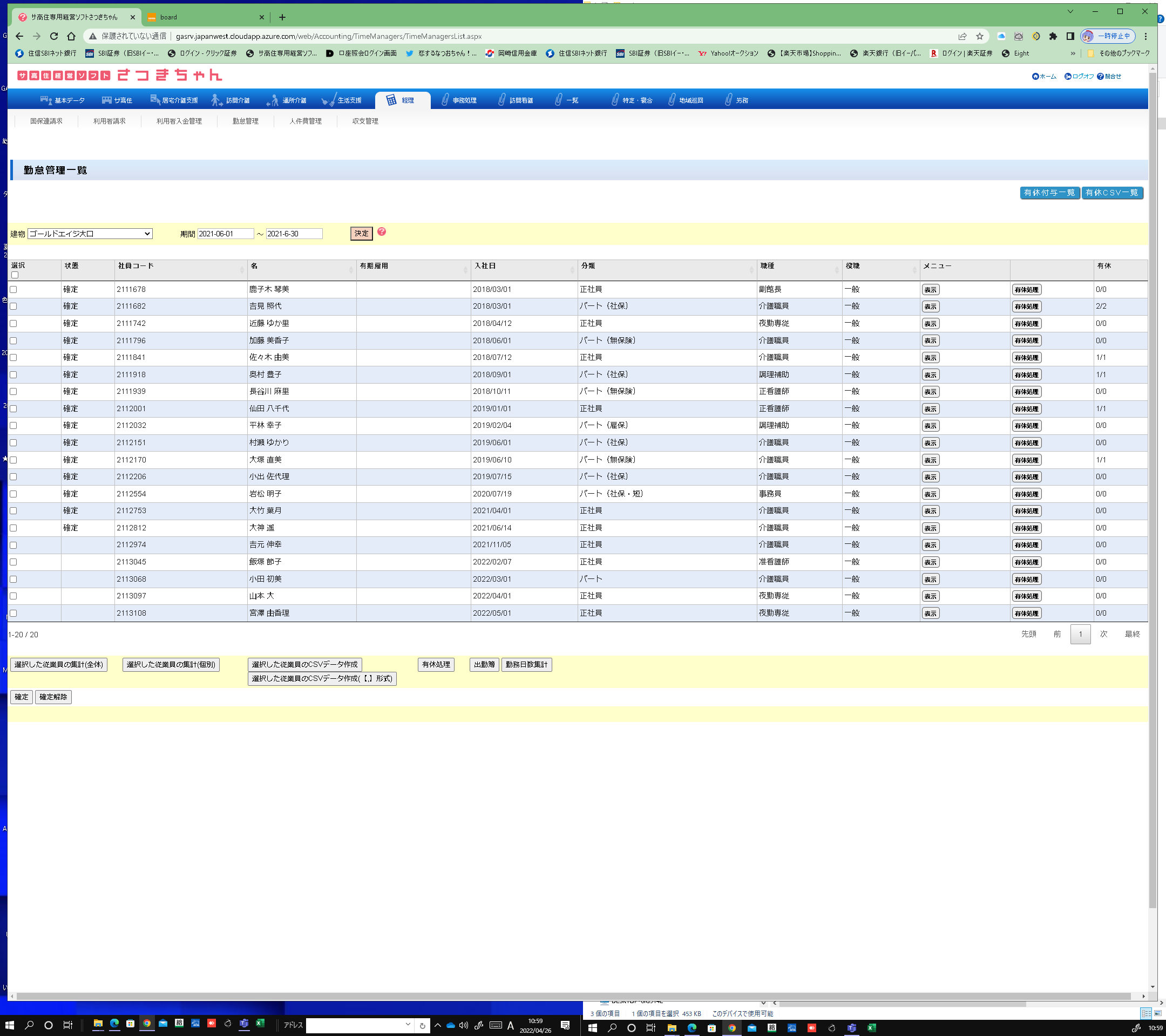1166x1036 pixels.
Task: Open the 建物 building dropdown
Action: click(90, 234)
